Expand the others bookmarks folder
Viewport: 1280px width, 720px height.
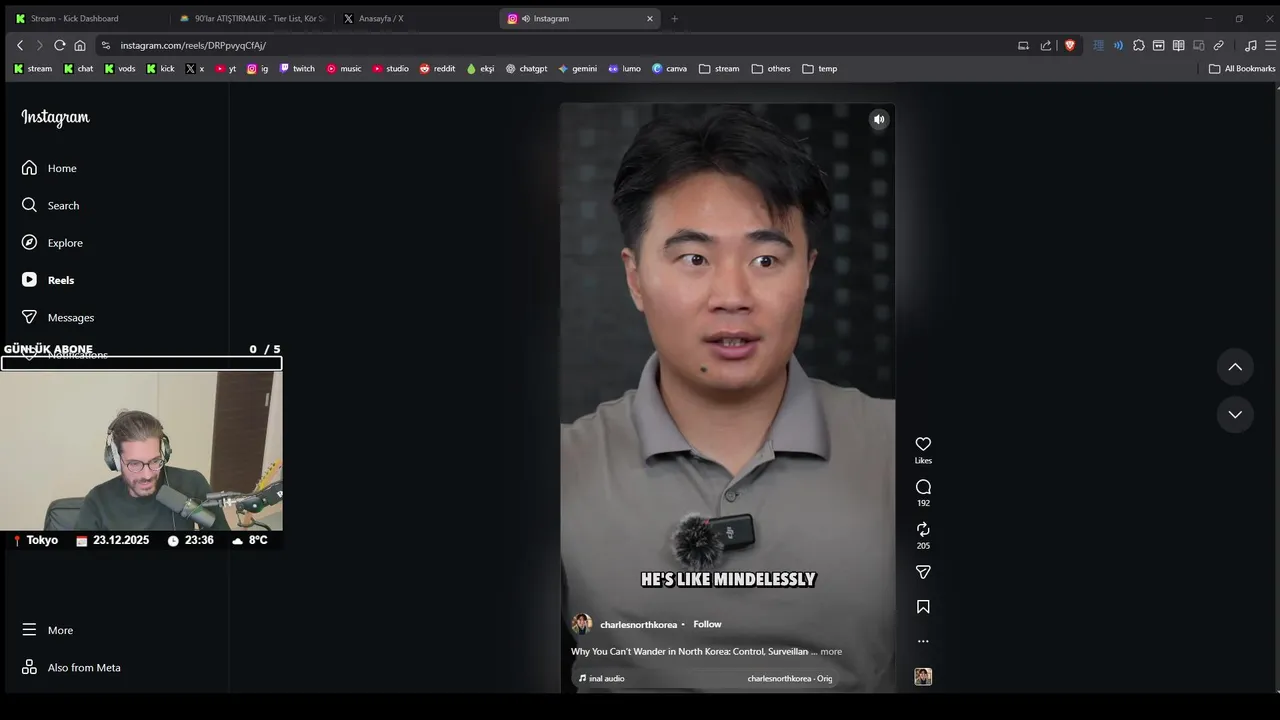[771, 69]
